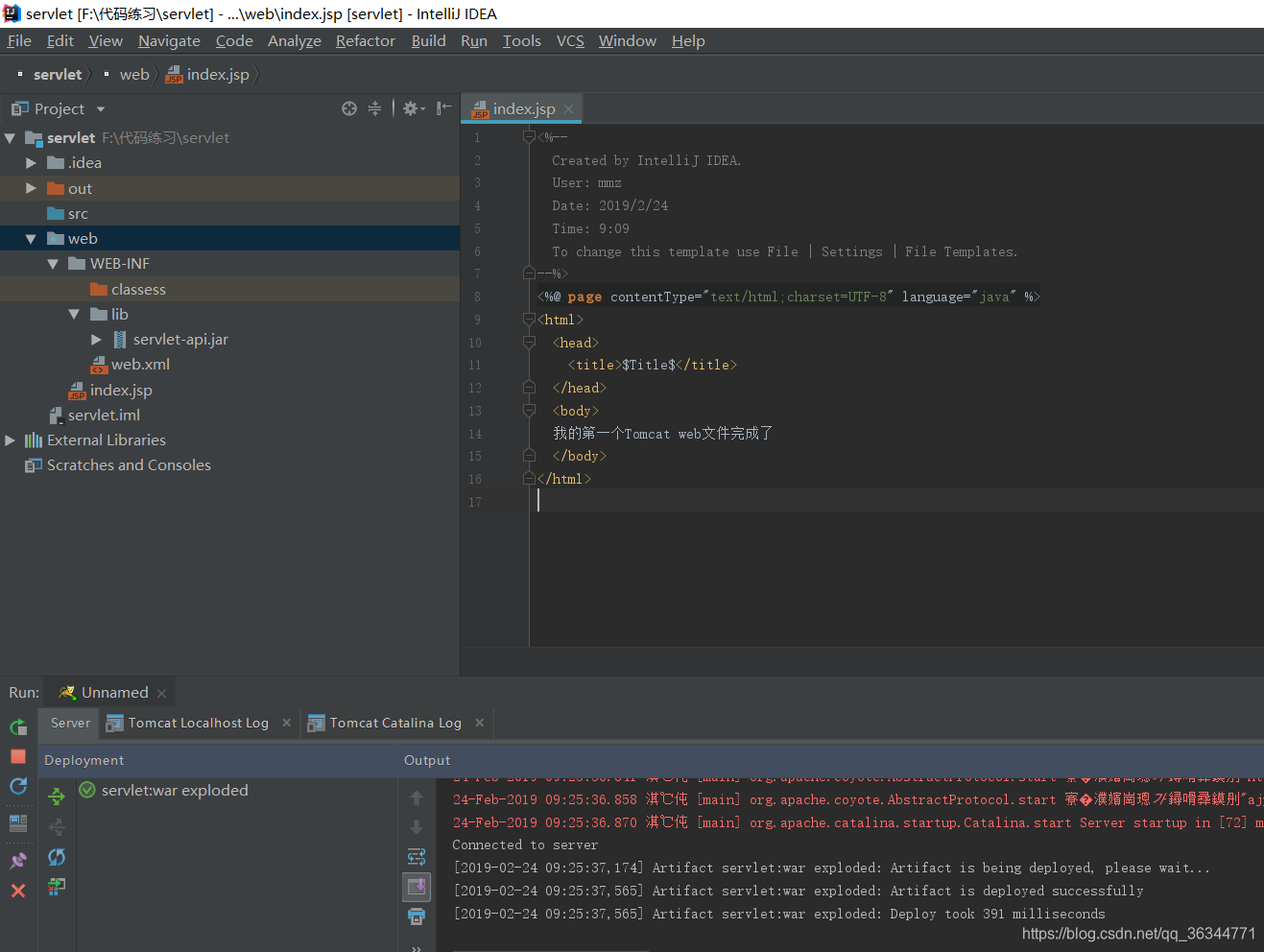Select the src folder

[x=78, y=214]
